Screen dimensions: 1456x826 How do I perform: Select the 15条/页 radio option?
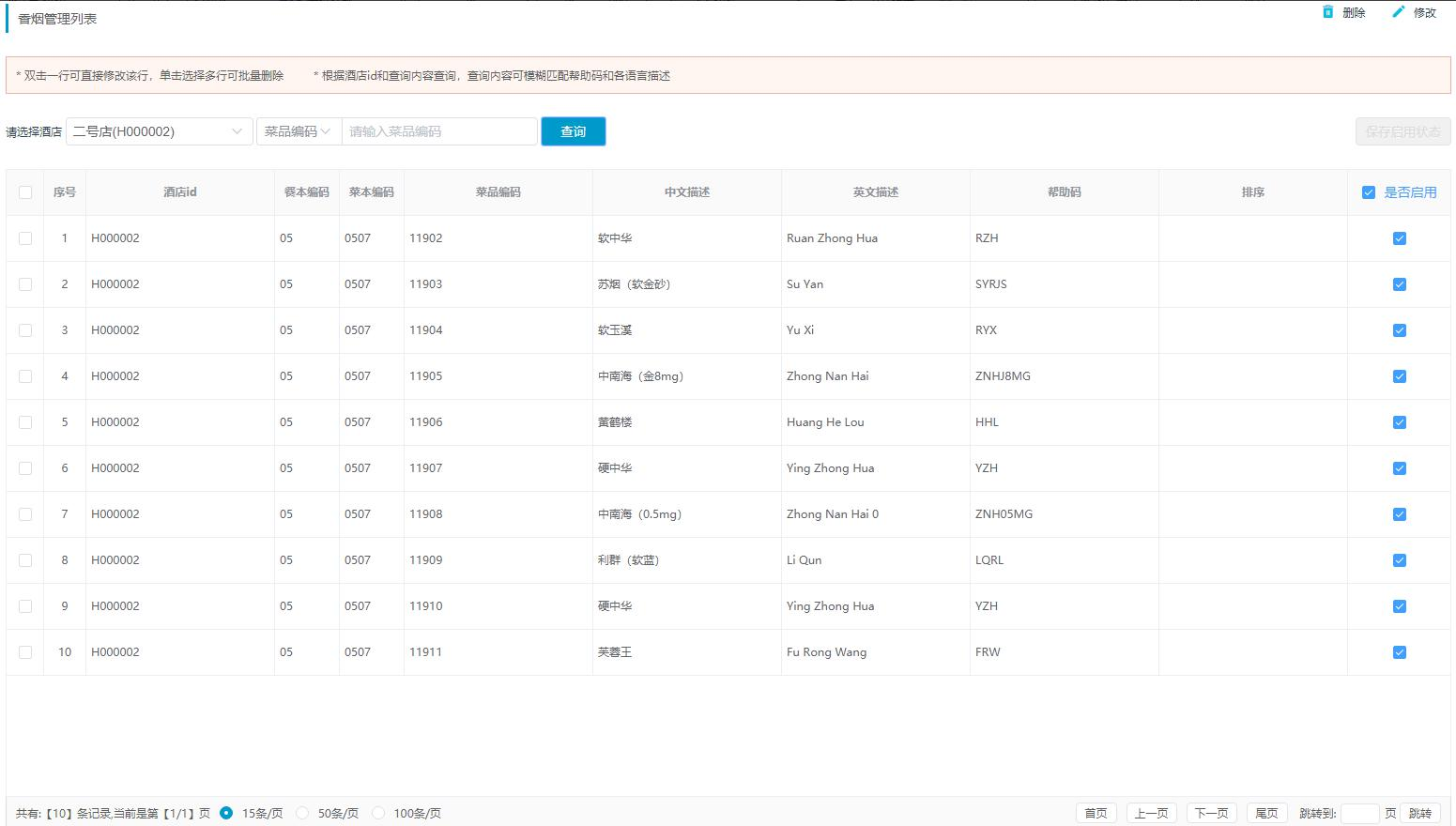[226, 813]
